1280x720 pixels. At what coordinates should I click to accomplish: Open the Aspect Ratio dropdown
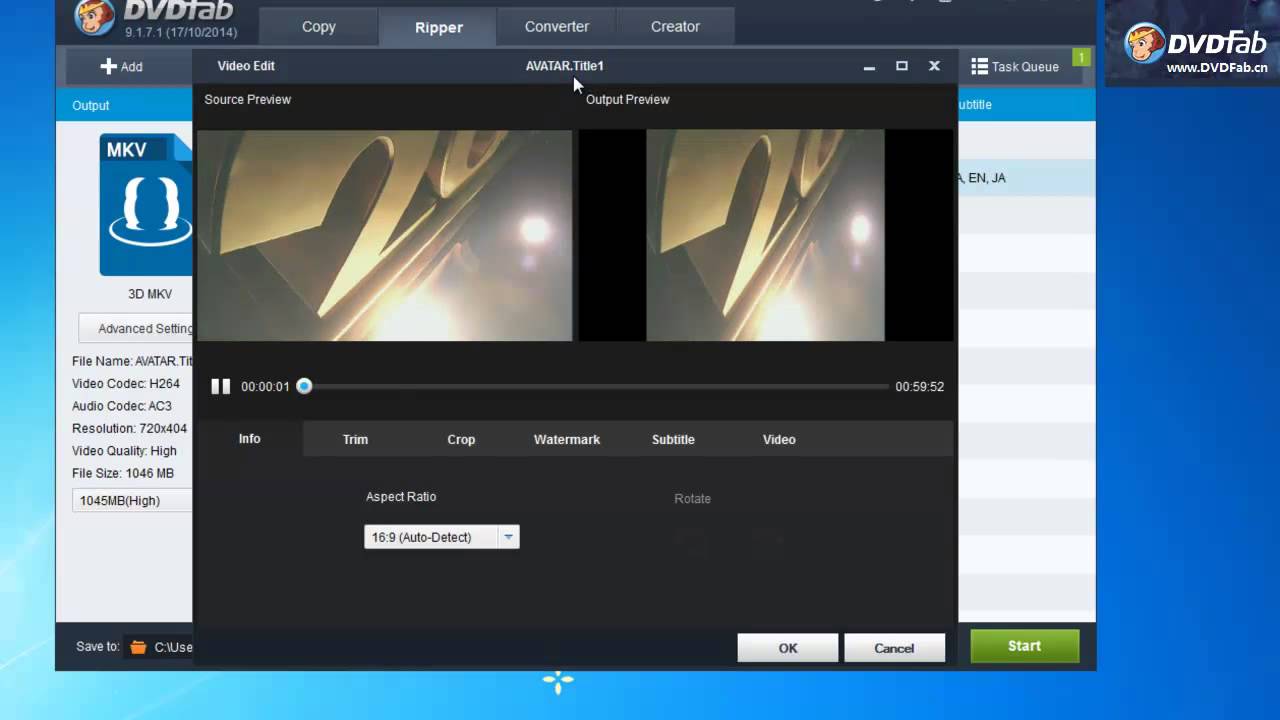(441, 537)
